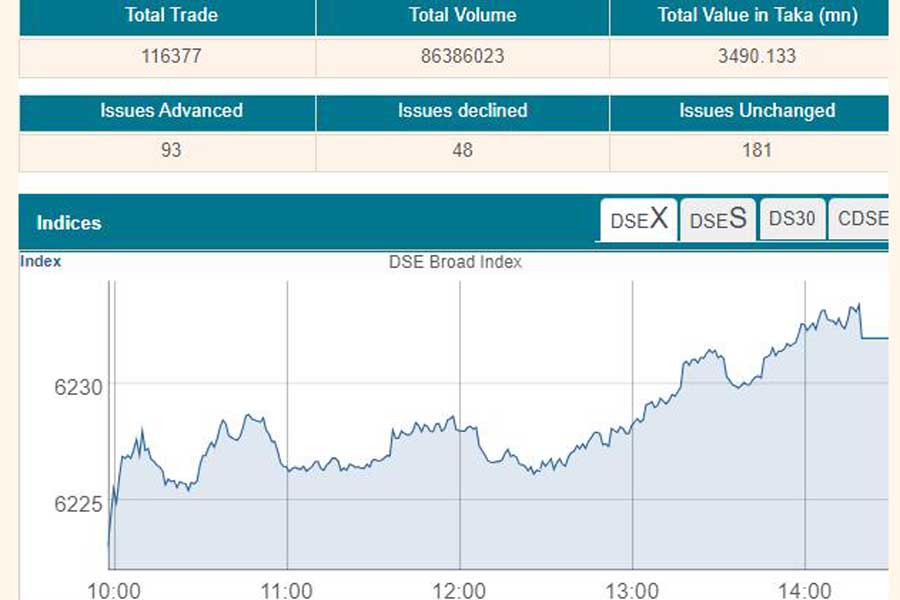
Task: Click the Total Value in Taka header
Action: click(754, 16)
